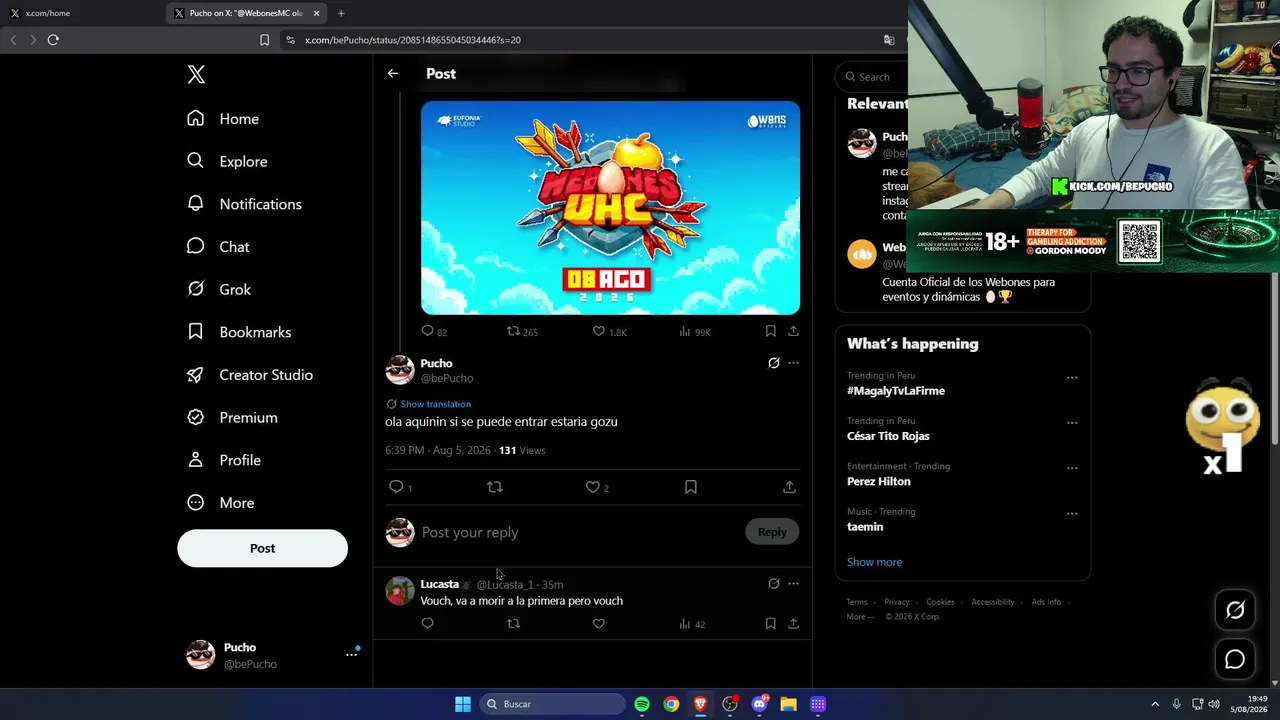
Task: Open options for César Tito Rojas trend
Action: click(1072, 423)
